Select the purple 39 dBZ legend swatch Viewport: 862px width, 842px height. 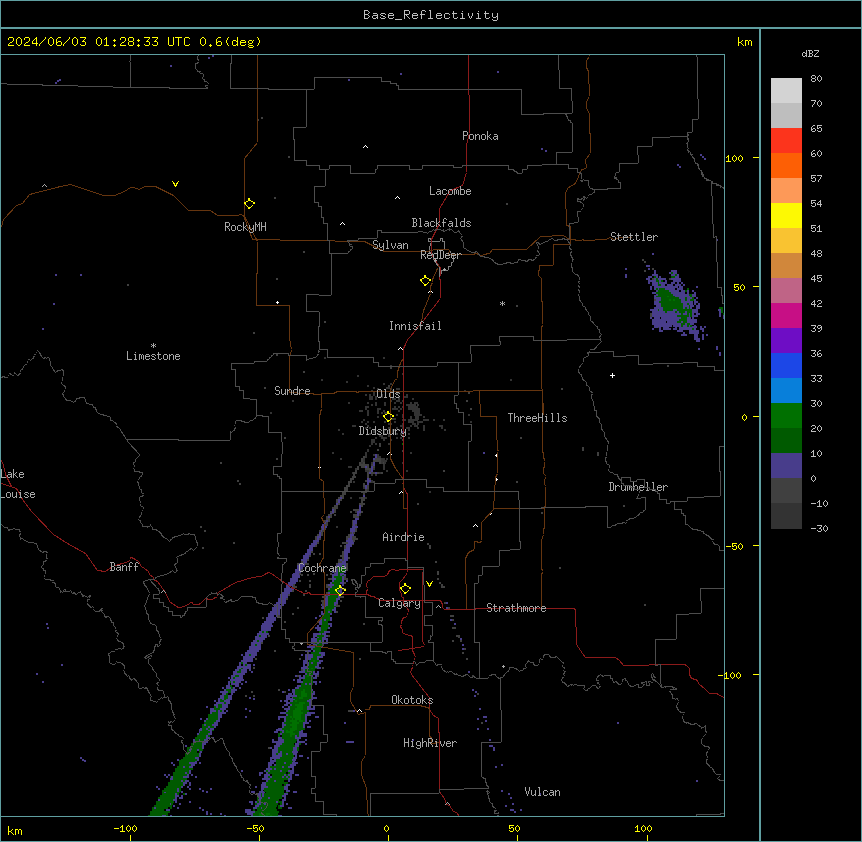[786, 341]
